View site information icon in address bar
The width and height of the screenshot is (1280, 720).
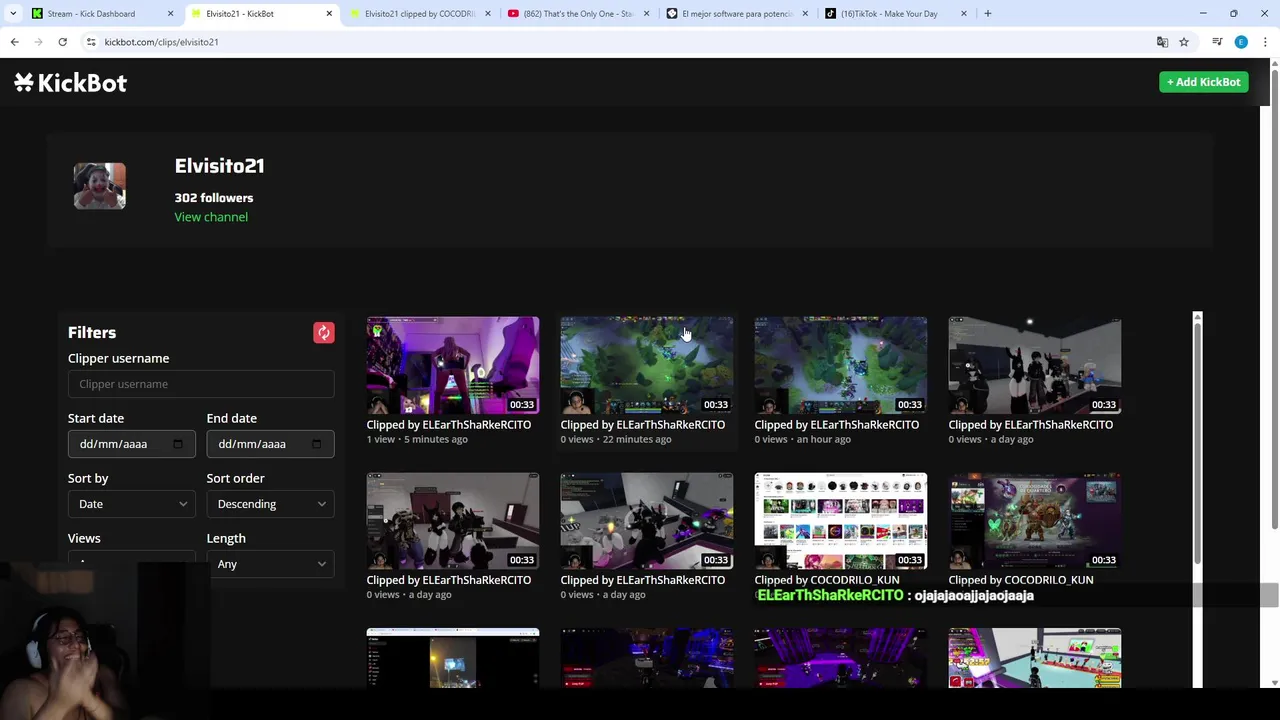91,42
